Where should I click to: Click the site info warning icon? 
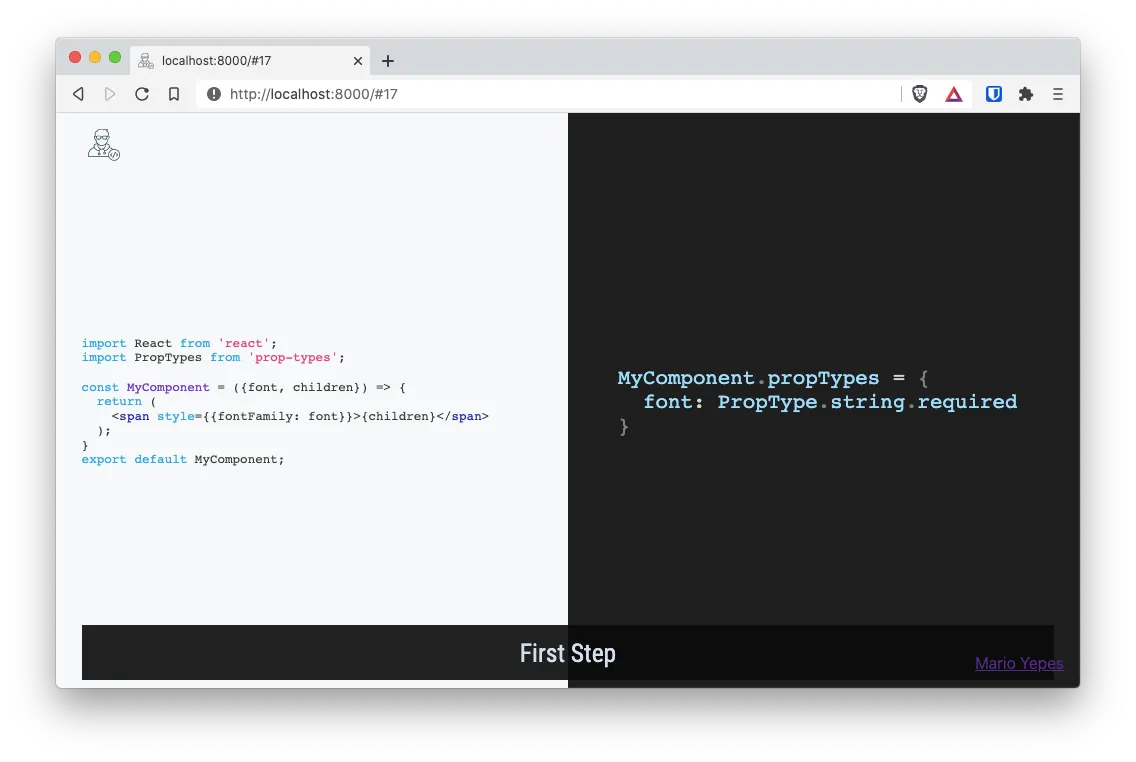pos(214,94)
